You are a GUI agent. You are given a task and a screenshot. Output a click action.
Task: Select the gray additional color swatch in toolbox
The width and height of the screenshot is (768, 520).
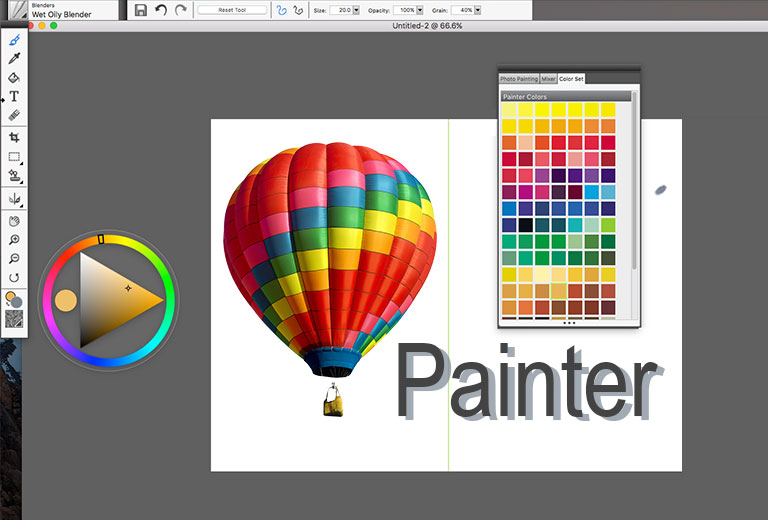click(17, 303)
